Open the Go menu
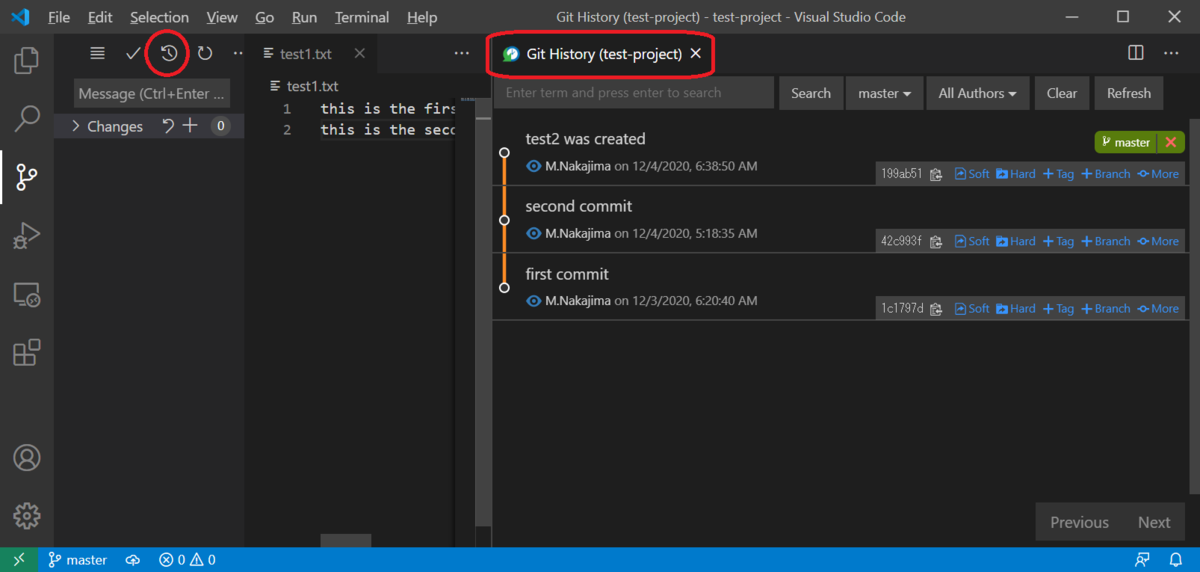This screenshot has width=1200, height=572. click(x=264, y=17)
